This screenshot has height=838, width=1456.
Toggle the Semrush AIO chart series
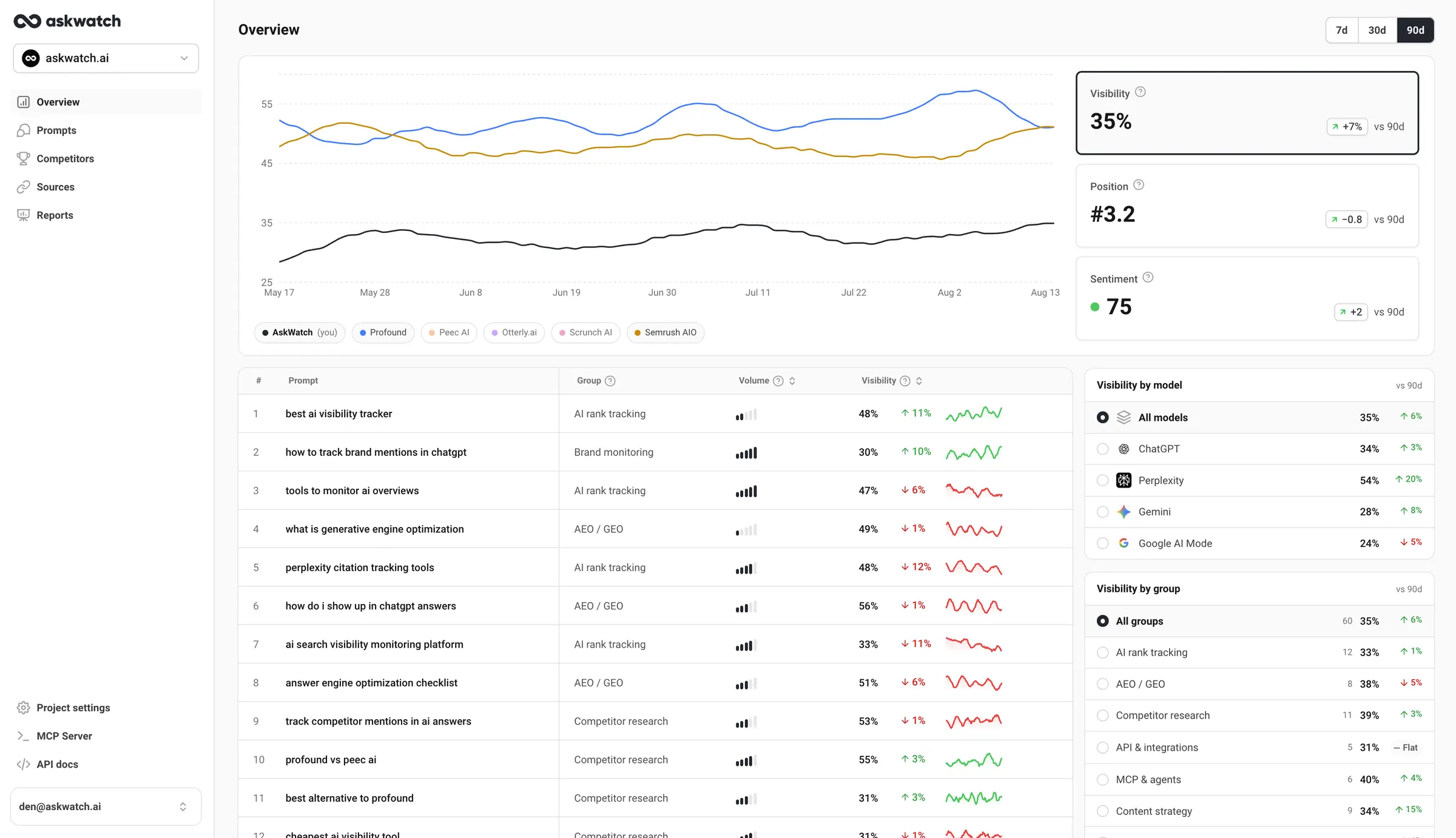(x=666, y=332)
